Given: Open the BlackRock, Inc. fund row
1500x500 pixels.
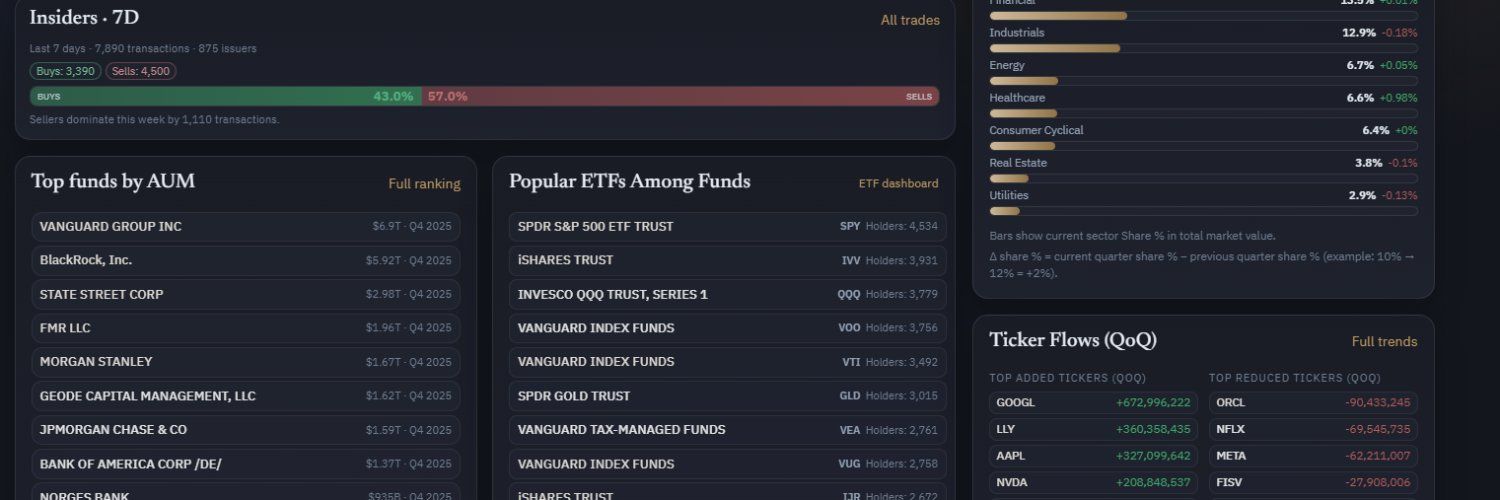Looking at the screenshot, I should [x=246, y=260].
